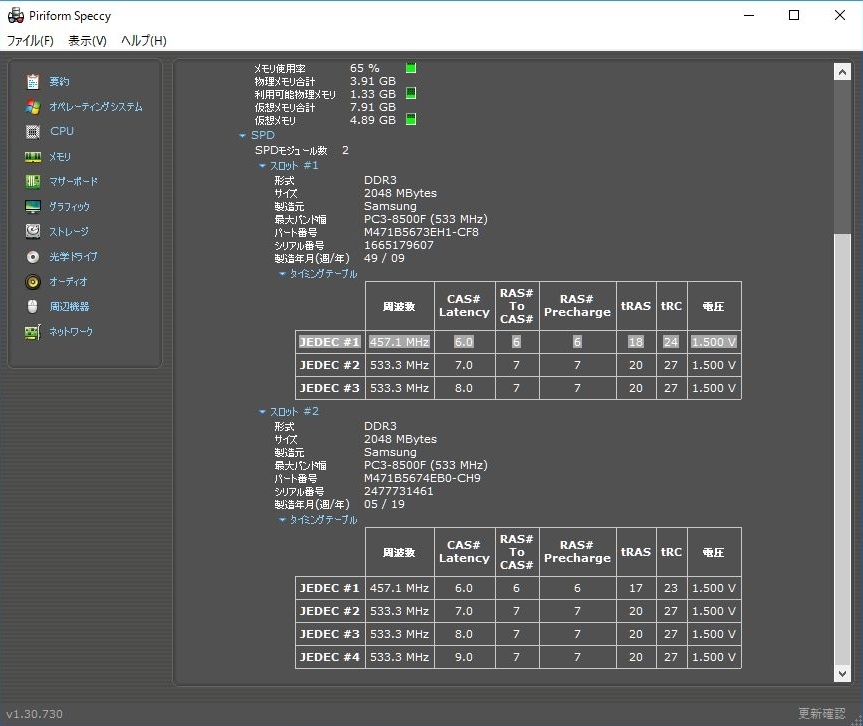The image size is (863, 726).
Task: Collapse the スロット #1 tree node
Action: point(262,166)
